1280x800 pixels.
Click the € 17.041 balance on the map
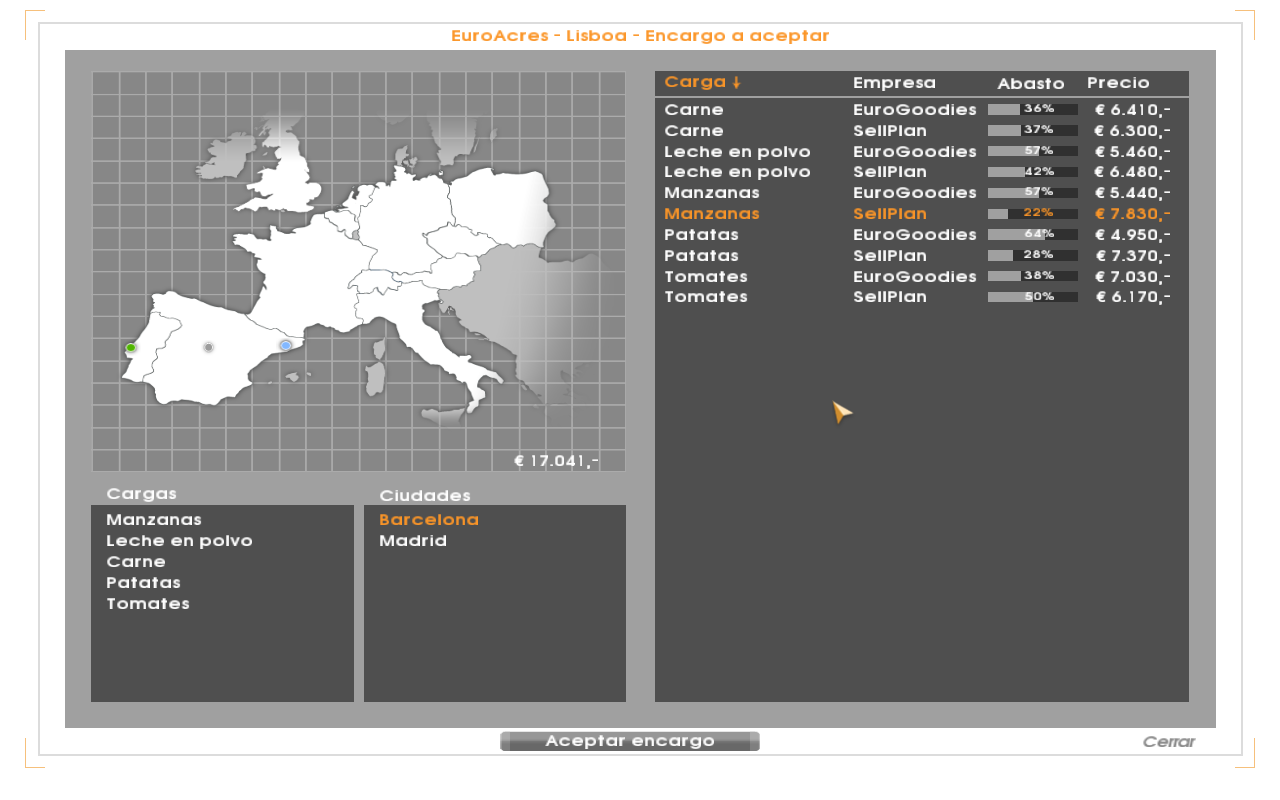point(556,461)
